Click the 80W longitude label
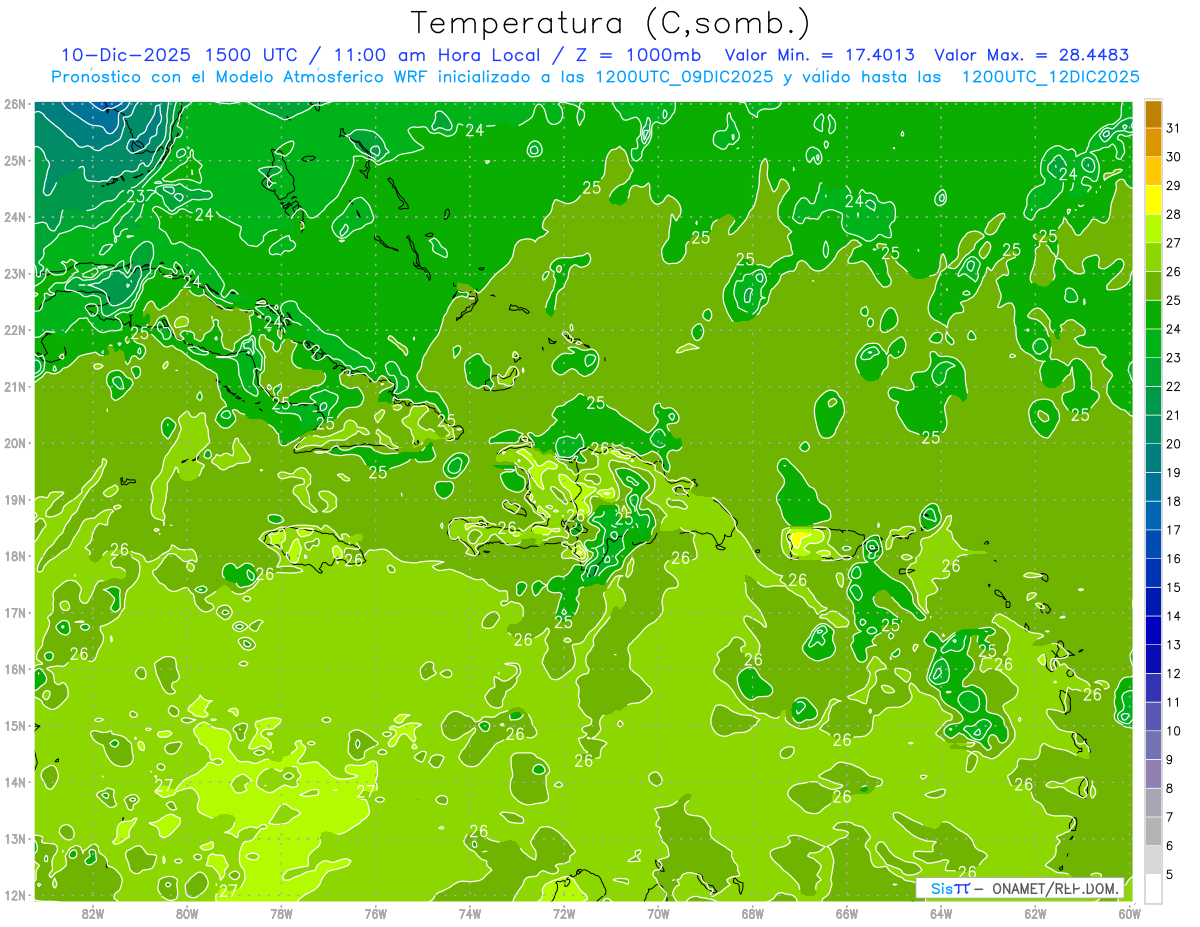This screenshot has width=1200, height=927. pos(186,913)
